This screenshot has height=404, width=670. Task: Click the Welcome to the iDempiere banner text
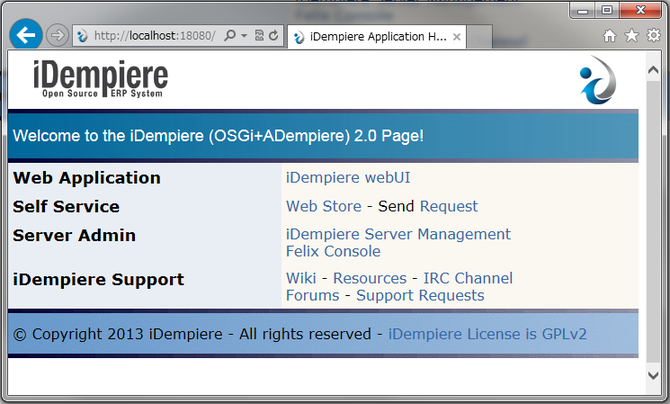coord(218,136)
